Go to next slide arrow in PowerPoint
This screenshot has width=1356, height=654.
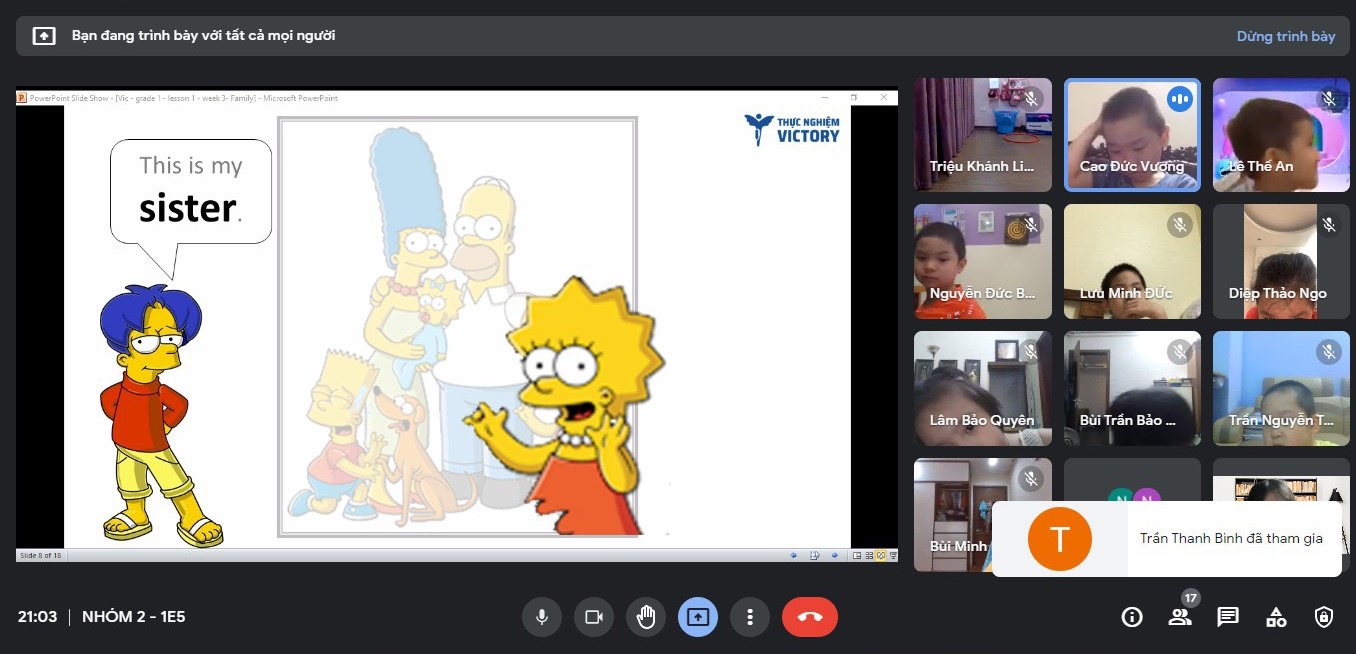pos(834,555)
